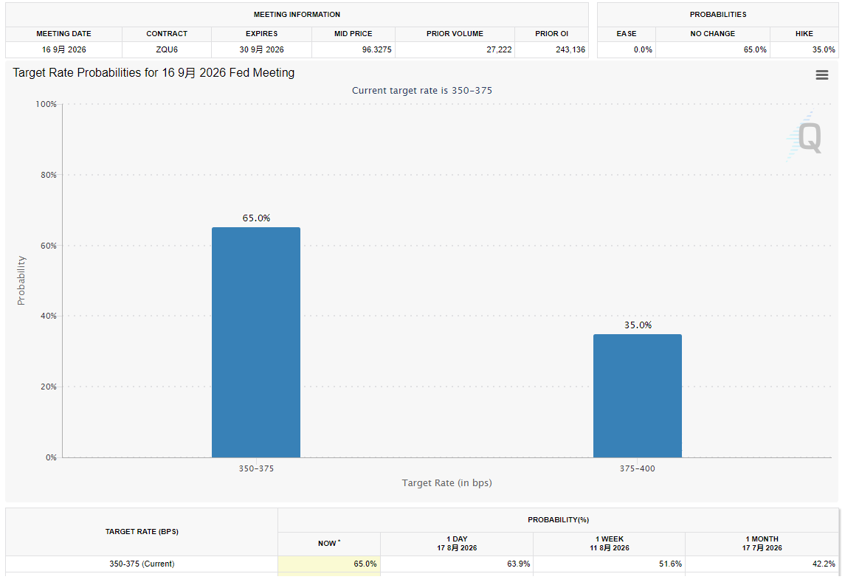Select meeting date cell 16 9月 2026
Viewport: 845px width, 585px height.
(64, 50)
